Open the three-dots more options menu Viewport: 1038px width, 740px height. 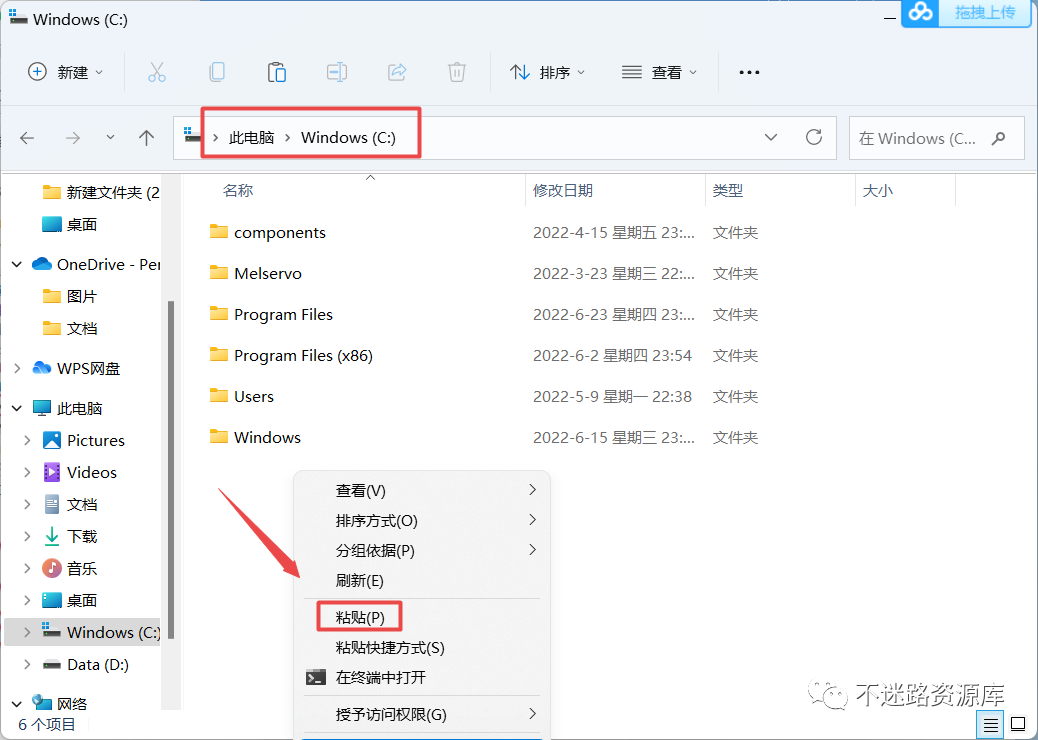[749, 72]
